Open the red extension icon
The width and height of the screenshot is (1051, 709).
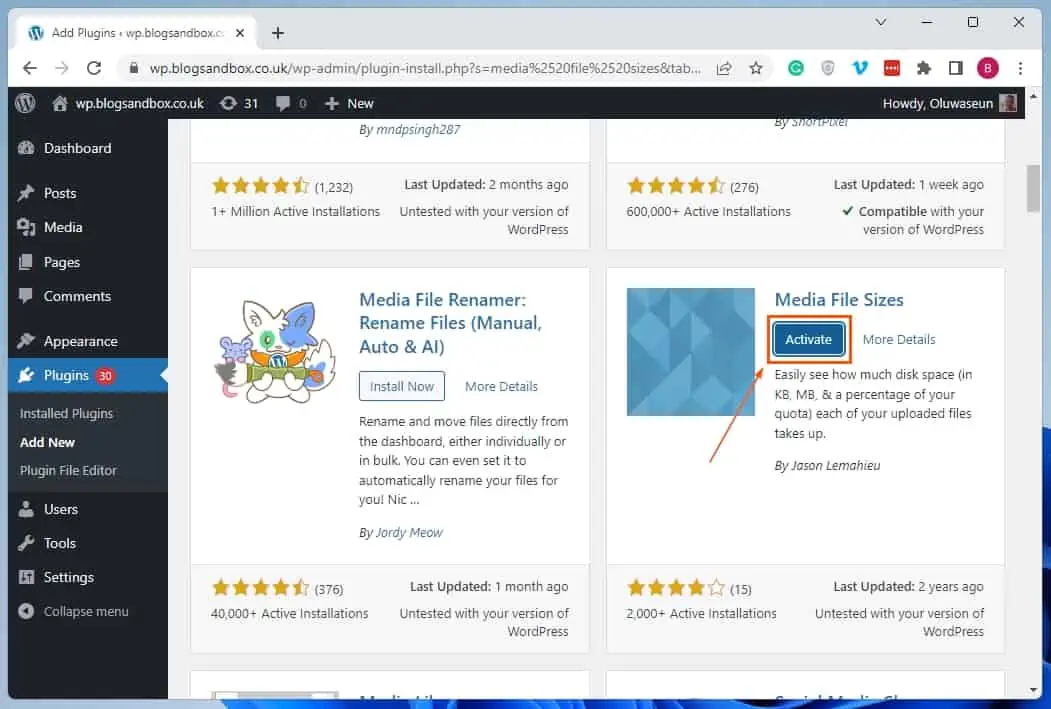[891, 68]
